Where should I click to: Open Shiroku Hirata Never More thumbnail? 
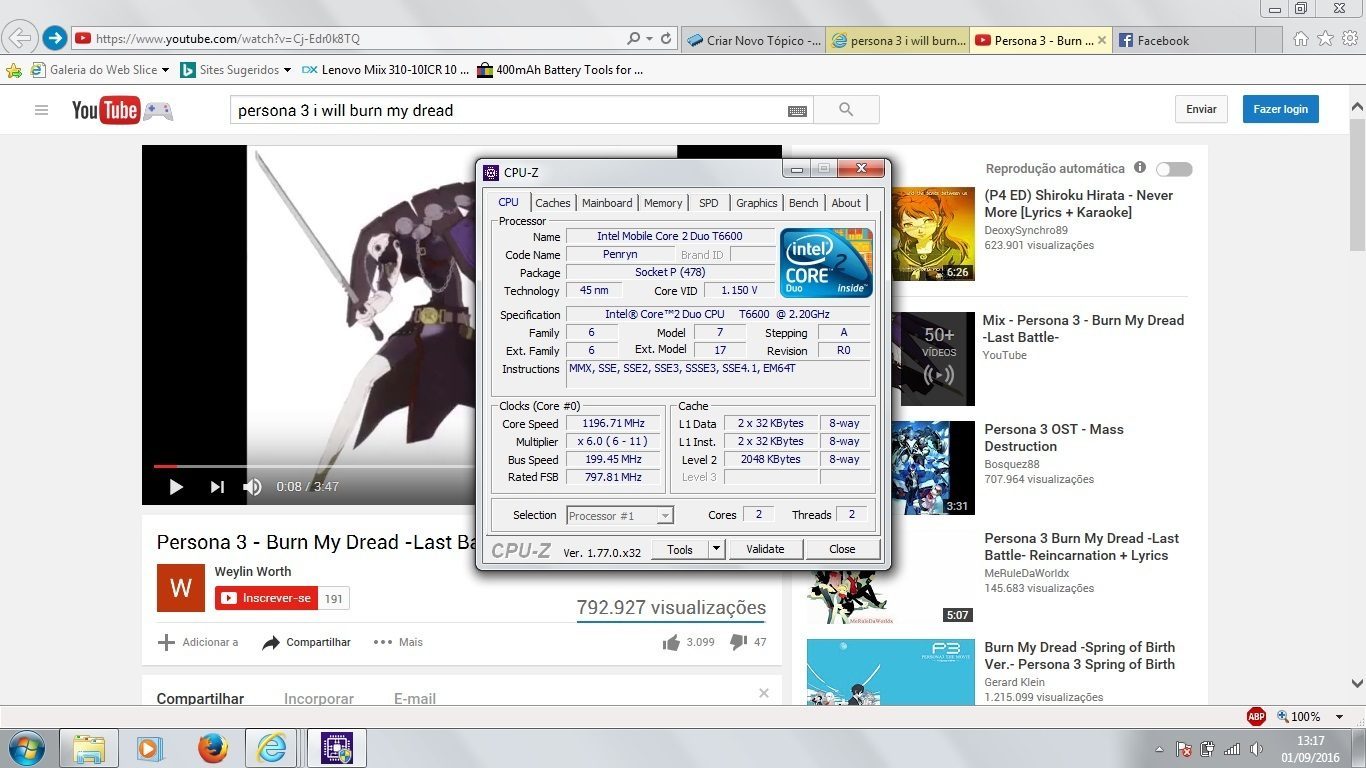point(932,233)
